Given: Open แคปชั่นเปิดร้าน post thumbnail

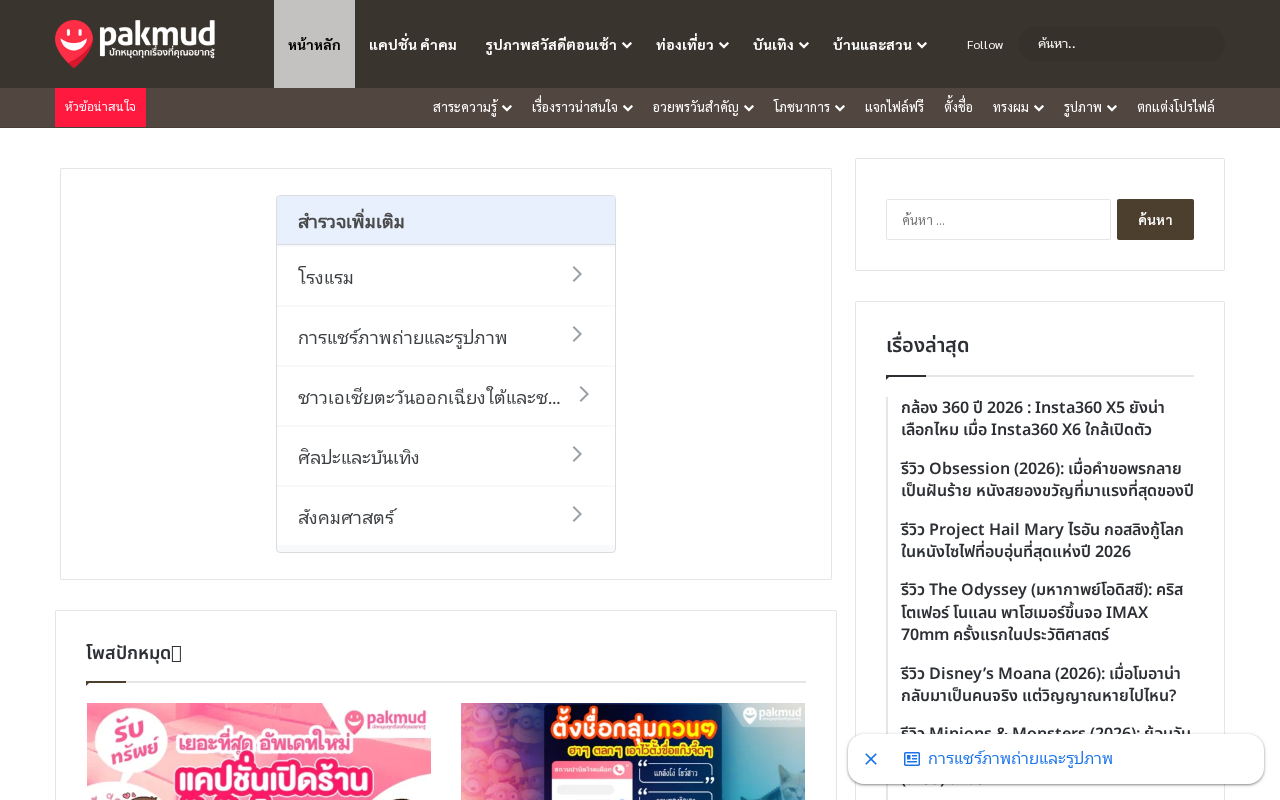Looking at the screenshot, I should 259,751.
